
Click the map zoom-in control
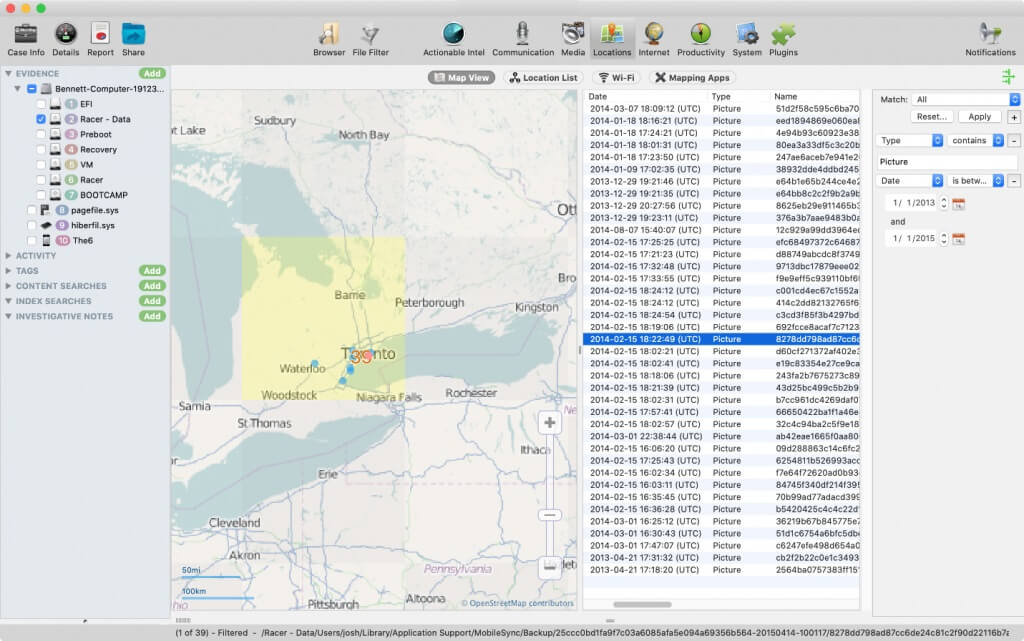pos(550,423)
